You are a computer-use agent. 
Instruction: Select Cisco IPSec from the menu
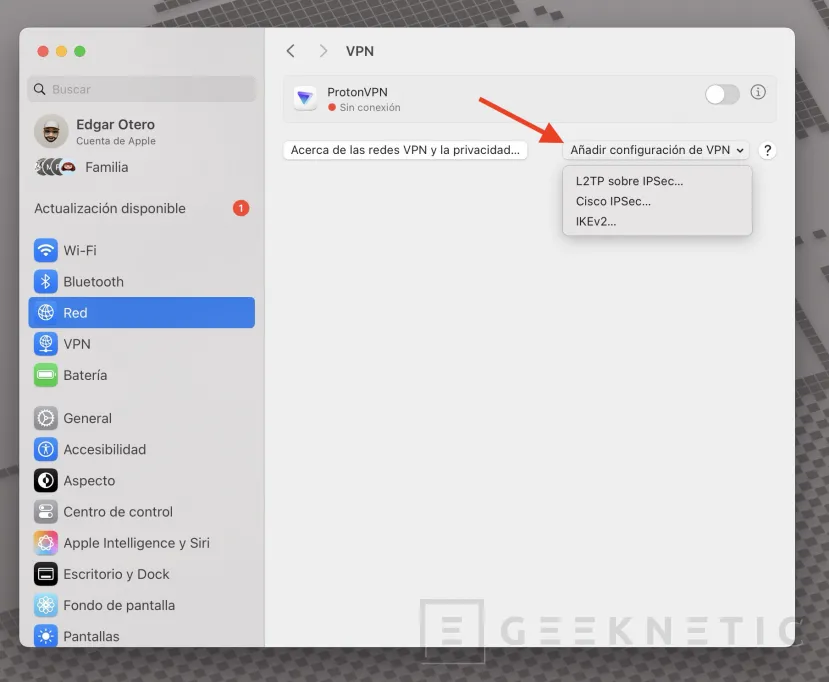(x=613, y=201)
